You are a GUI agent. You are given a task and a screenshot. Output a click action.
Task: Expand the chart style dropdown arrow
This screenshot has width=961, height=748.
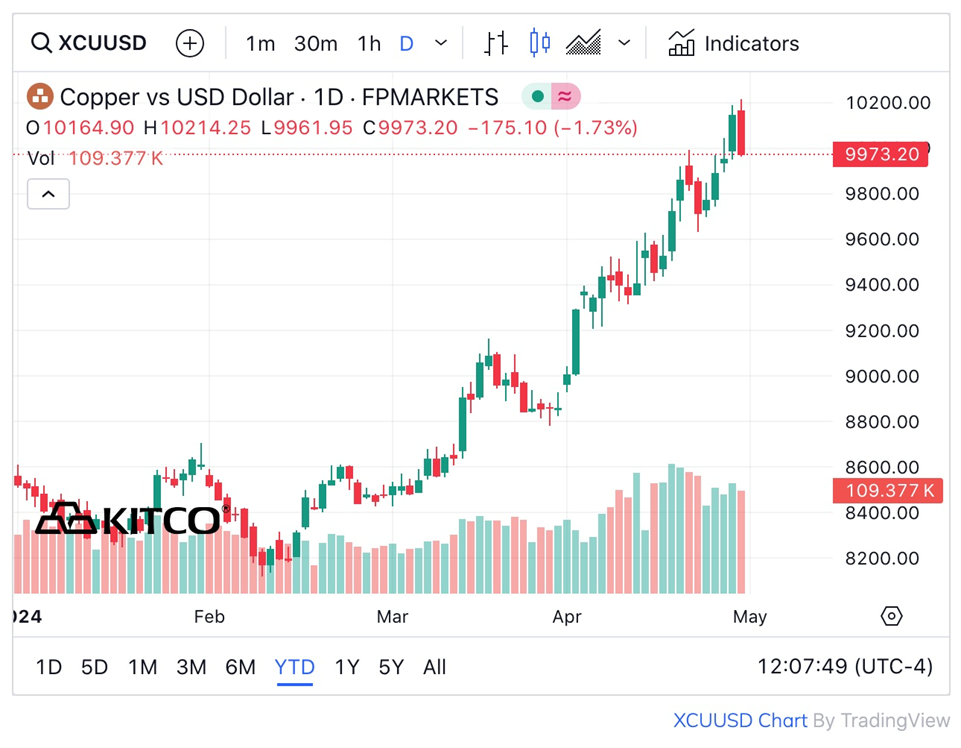625,43
